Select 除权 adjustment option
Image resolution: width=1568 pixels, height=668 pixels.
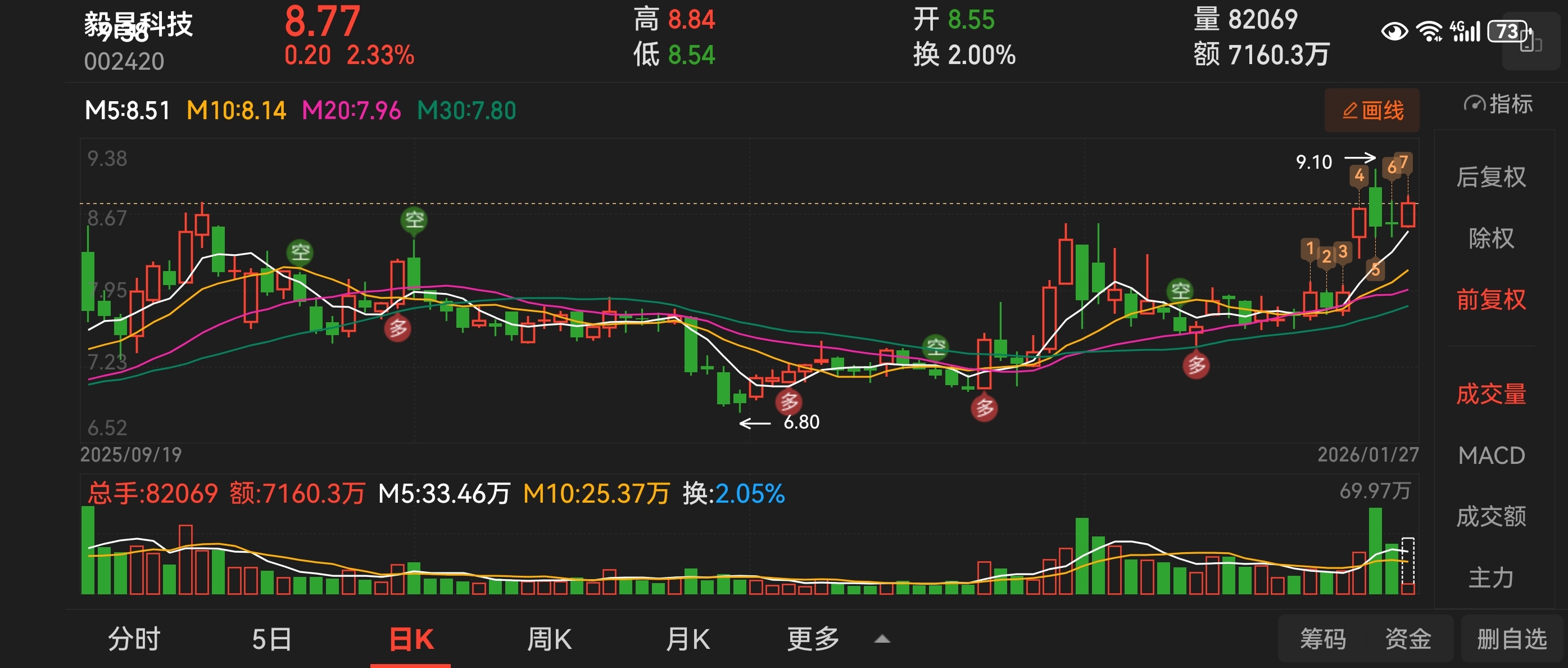(x=1490, y=238)
